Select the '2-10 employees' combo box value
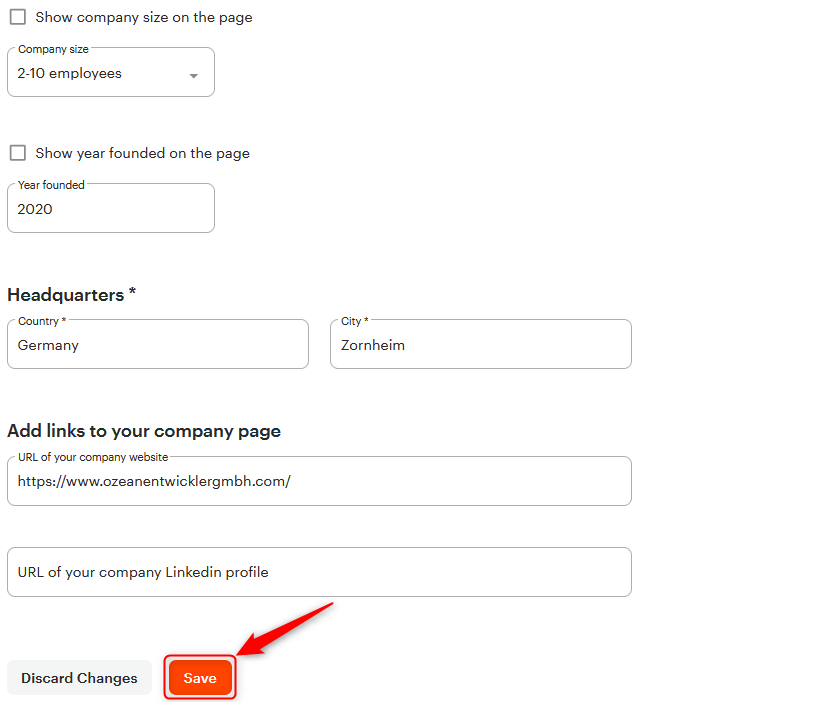 click(x=111, y=73)
